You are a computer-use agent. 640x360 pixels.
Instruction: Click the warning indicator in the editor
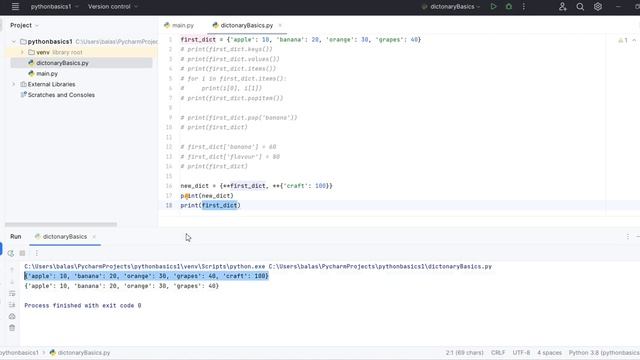(x=622, y=40)
